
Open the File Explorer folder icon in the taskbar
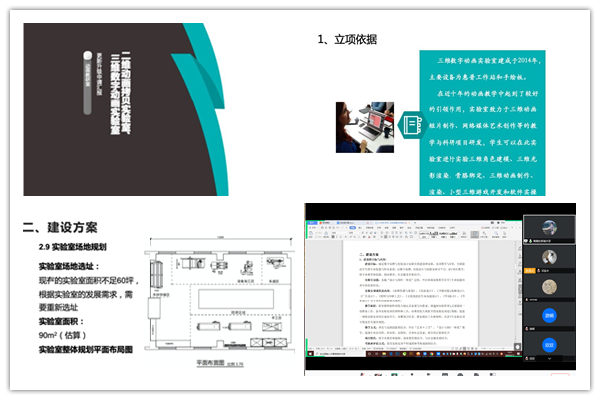pyautogui.click(x=384, y=354)
